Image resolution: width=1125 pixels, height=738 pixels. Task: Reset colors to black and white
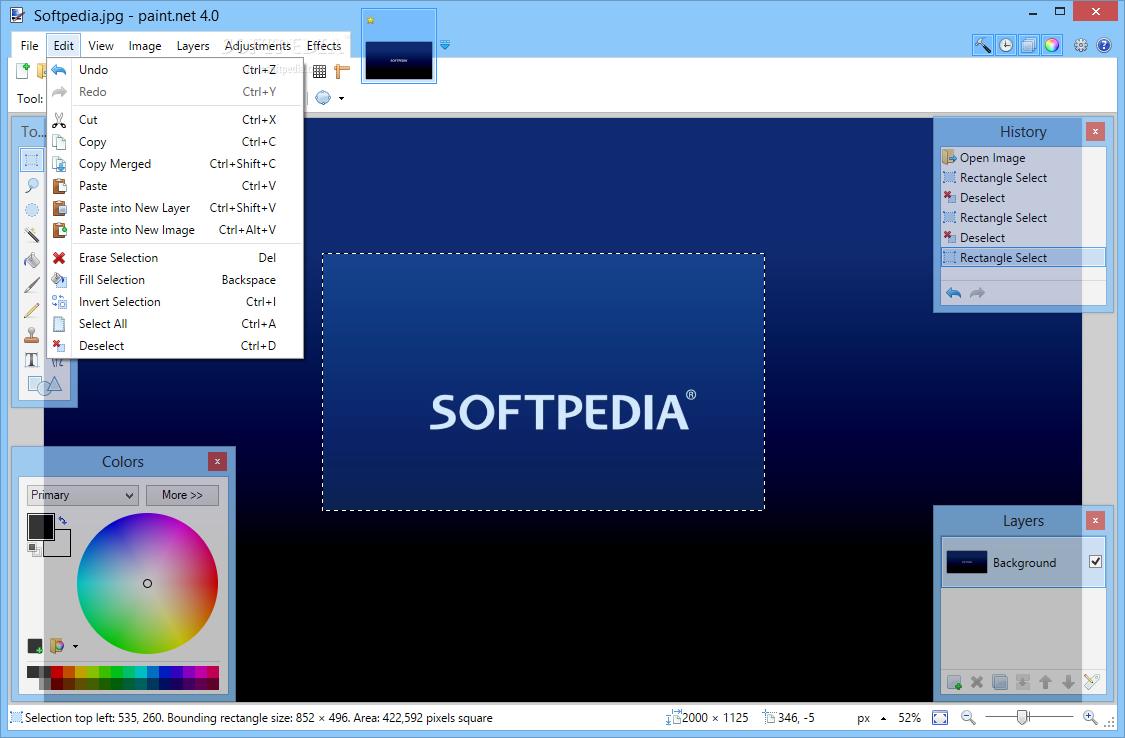[33, 549]
